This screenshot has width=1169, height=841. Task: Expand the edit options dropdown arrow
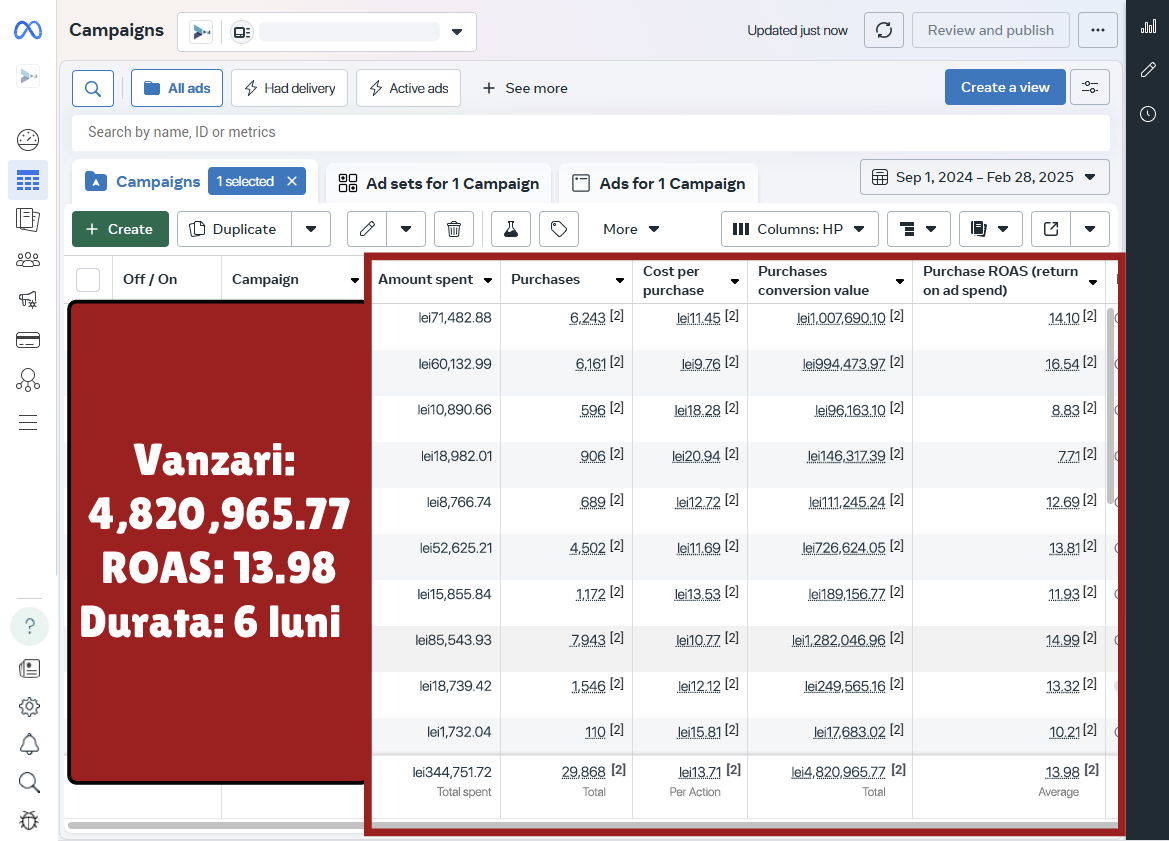pyautogui.click(x=406, y=229)
